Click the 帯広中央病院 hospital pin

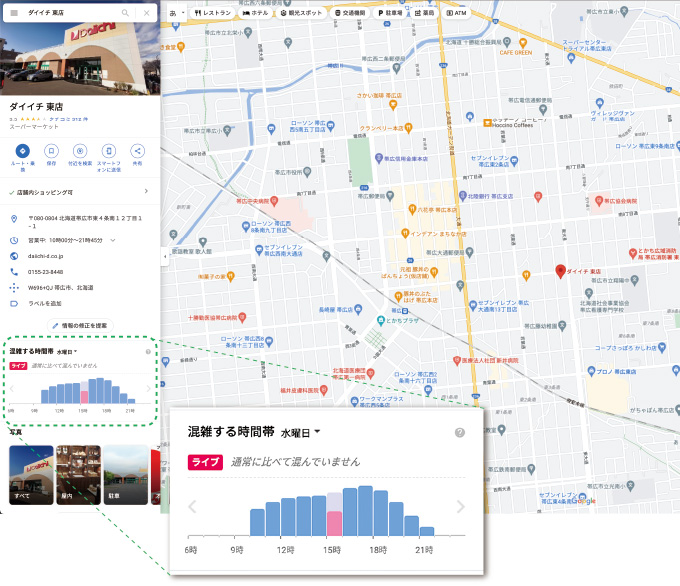274,201
